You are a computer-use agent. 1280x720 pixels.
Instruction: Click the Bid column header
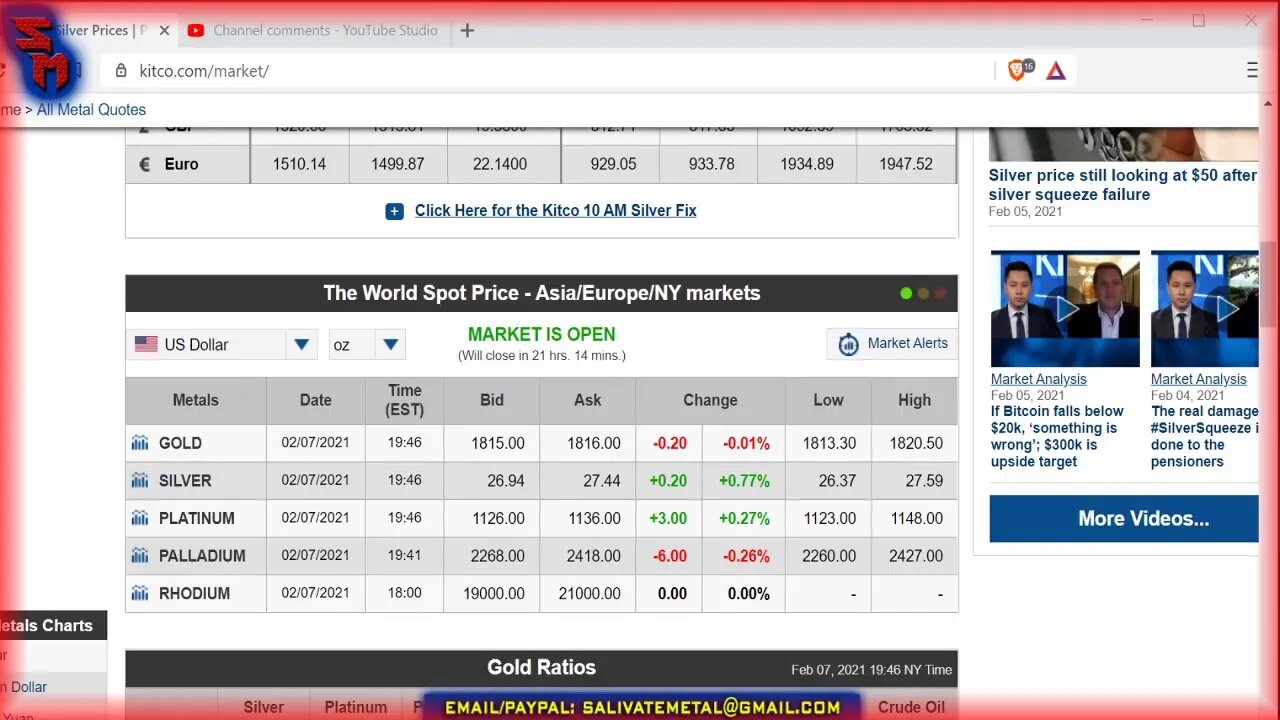pyautogui.click(x=492, y=400)
